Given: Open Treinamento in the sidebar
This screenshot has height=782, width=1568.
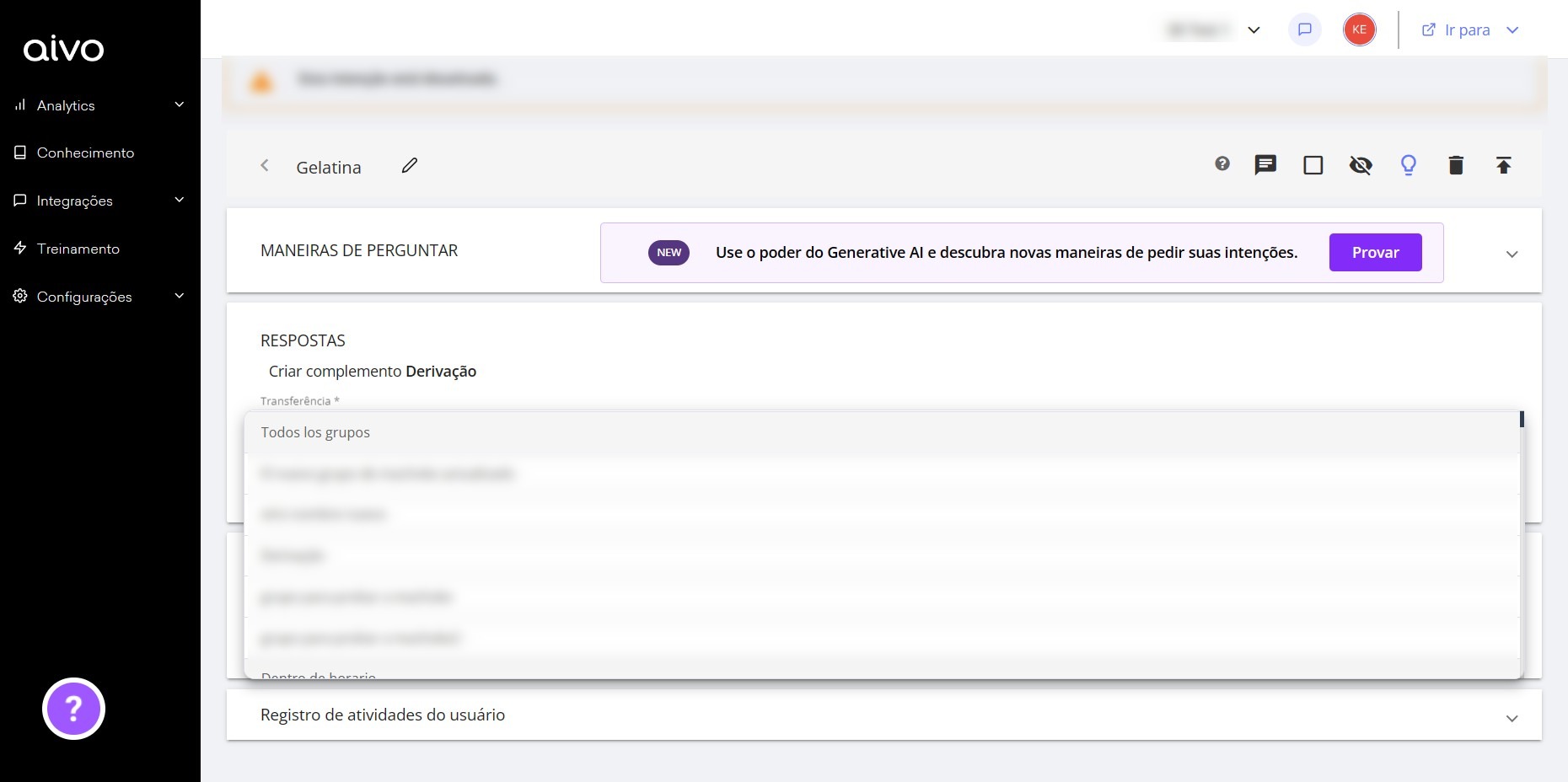Looking at the screenshot, I should (x=78, y=249).
